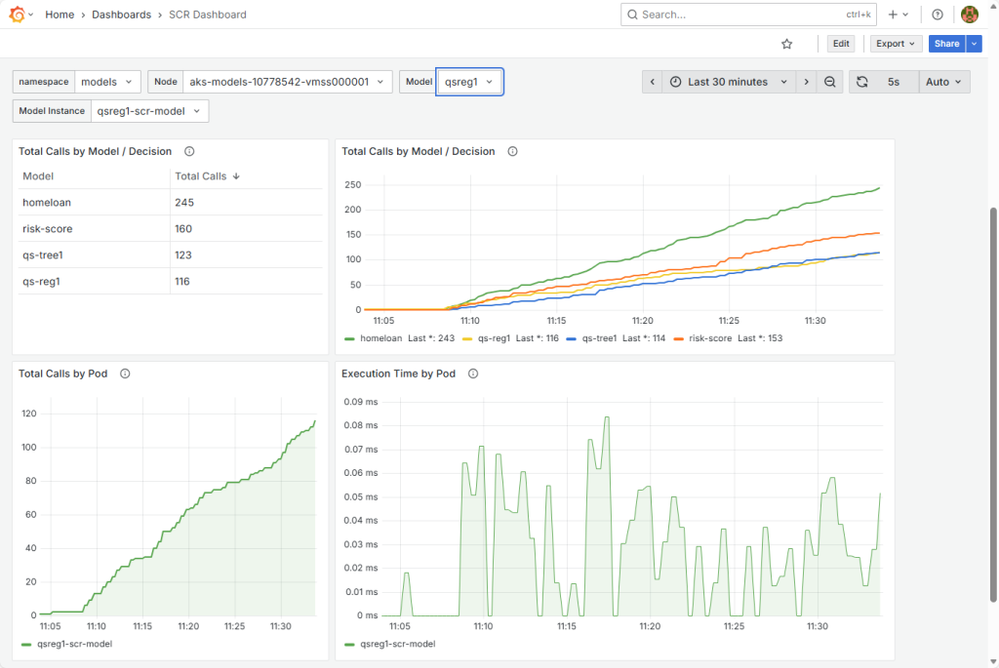Viewport: 999px width, 668px height.
Task: Open the namespace models dropdown
Action: tap(107, 82)
